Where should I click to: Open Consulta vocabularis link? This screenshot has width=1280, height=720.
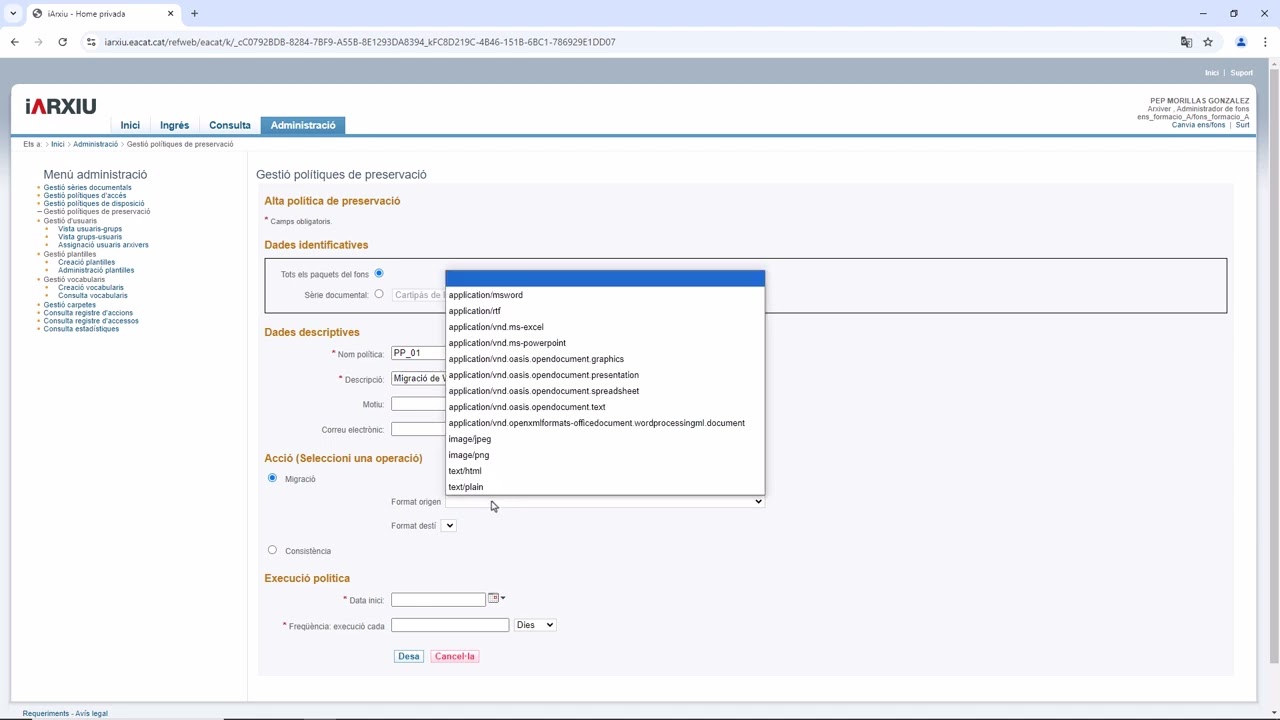tap(93, 296)
